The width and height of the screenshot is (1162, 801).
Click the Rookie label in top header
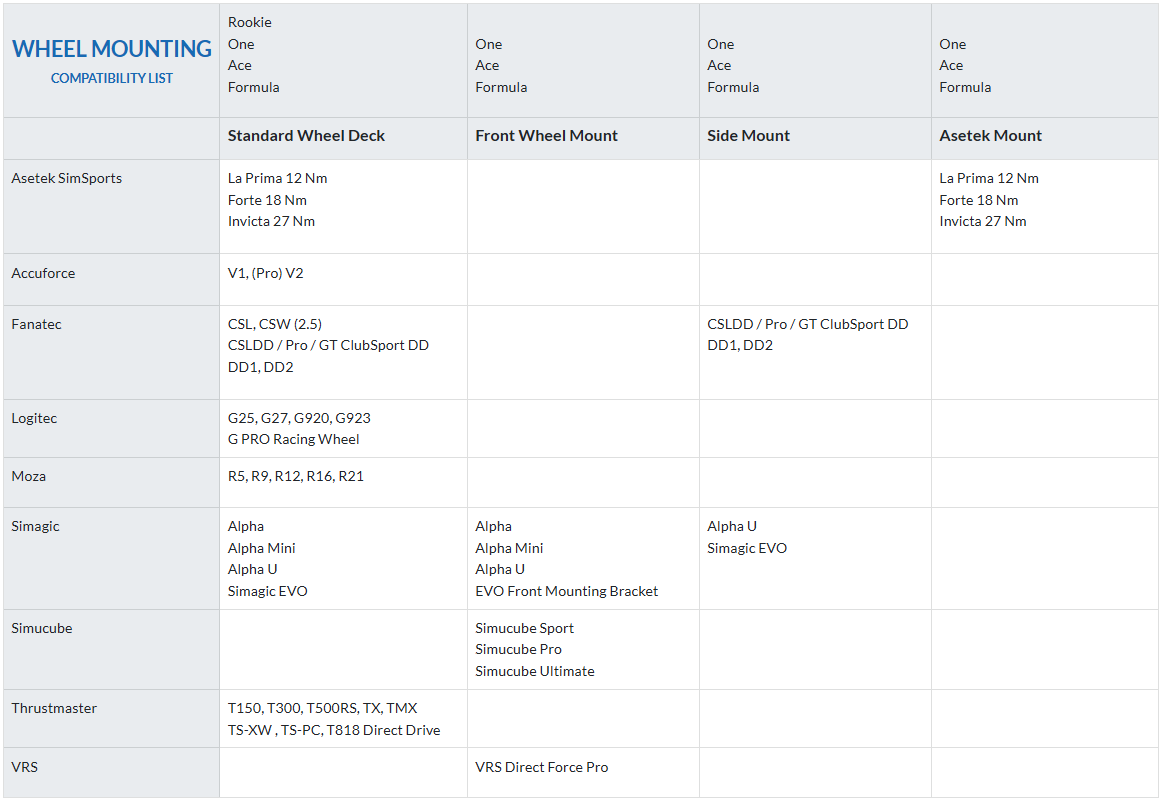click(x=250, y=22)
